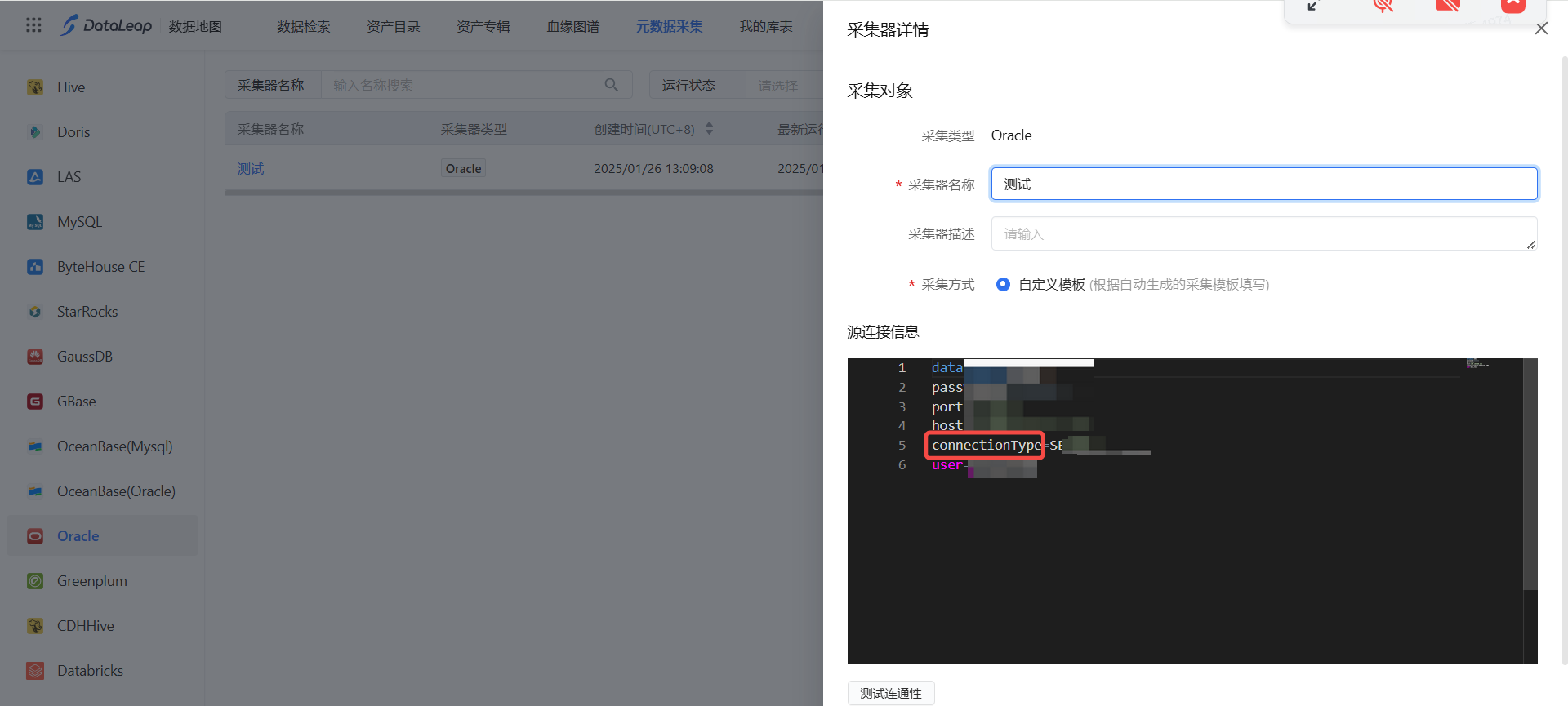Click the 数据地图 product title

[195, 26]
